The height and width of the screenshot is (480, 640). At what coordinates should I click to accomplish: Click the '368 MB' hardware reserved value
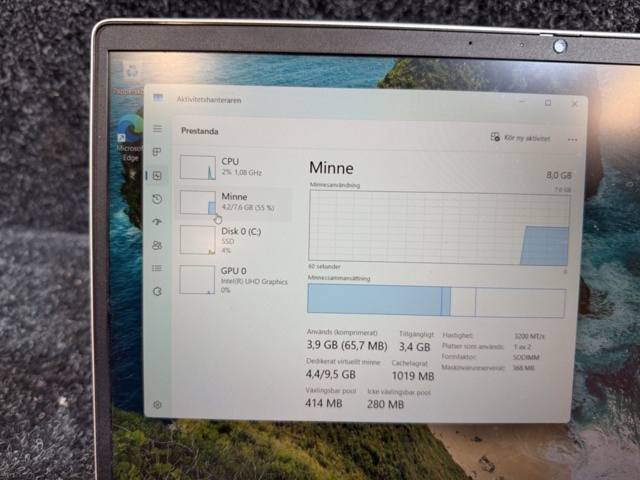point(523,368)
